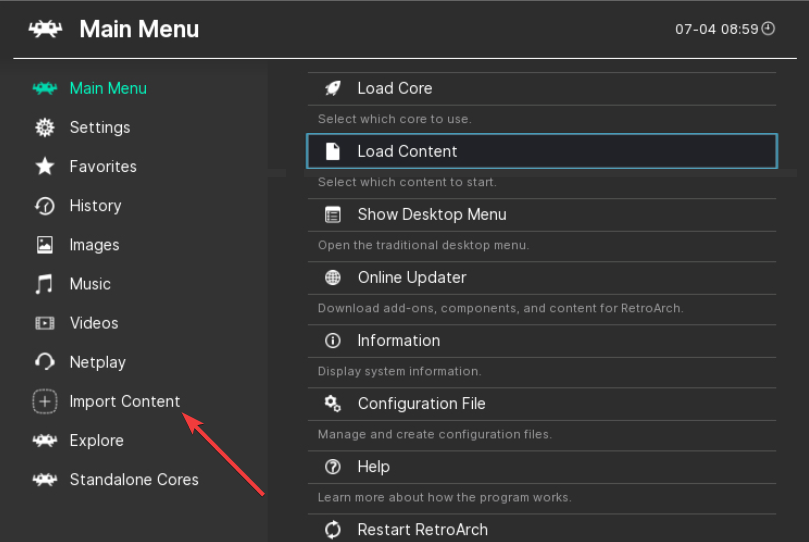Open Music via the note icon

45,284
